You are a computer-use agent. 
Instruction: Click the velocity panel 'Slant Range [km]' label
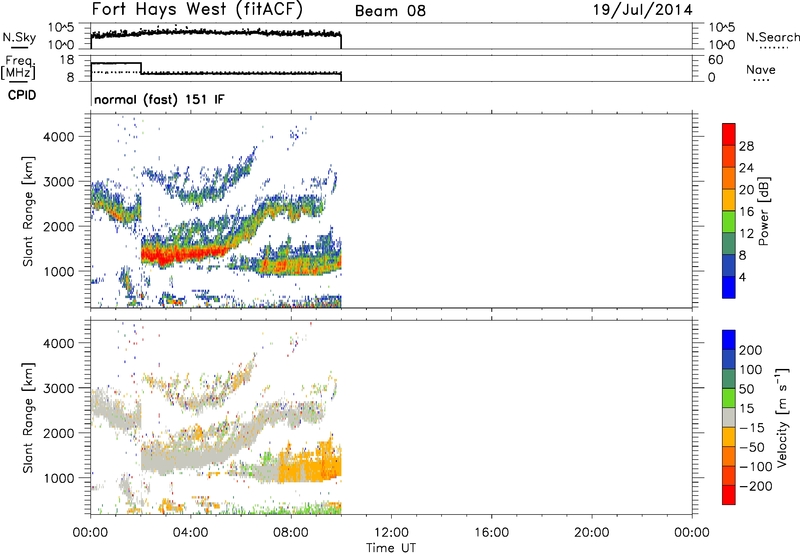[x=28, y=418]
